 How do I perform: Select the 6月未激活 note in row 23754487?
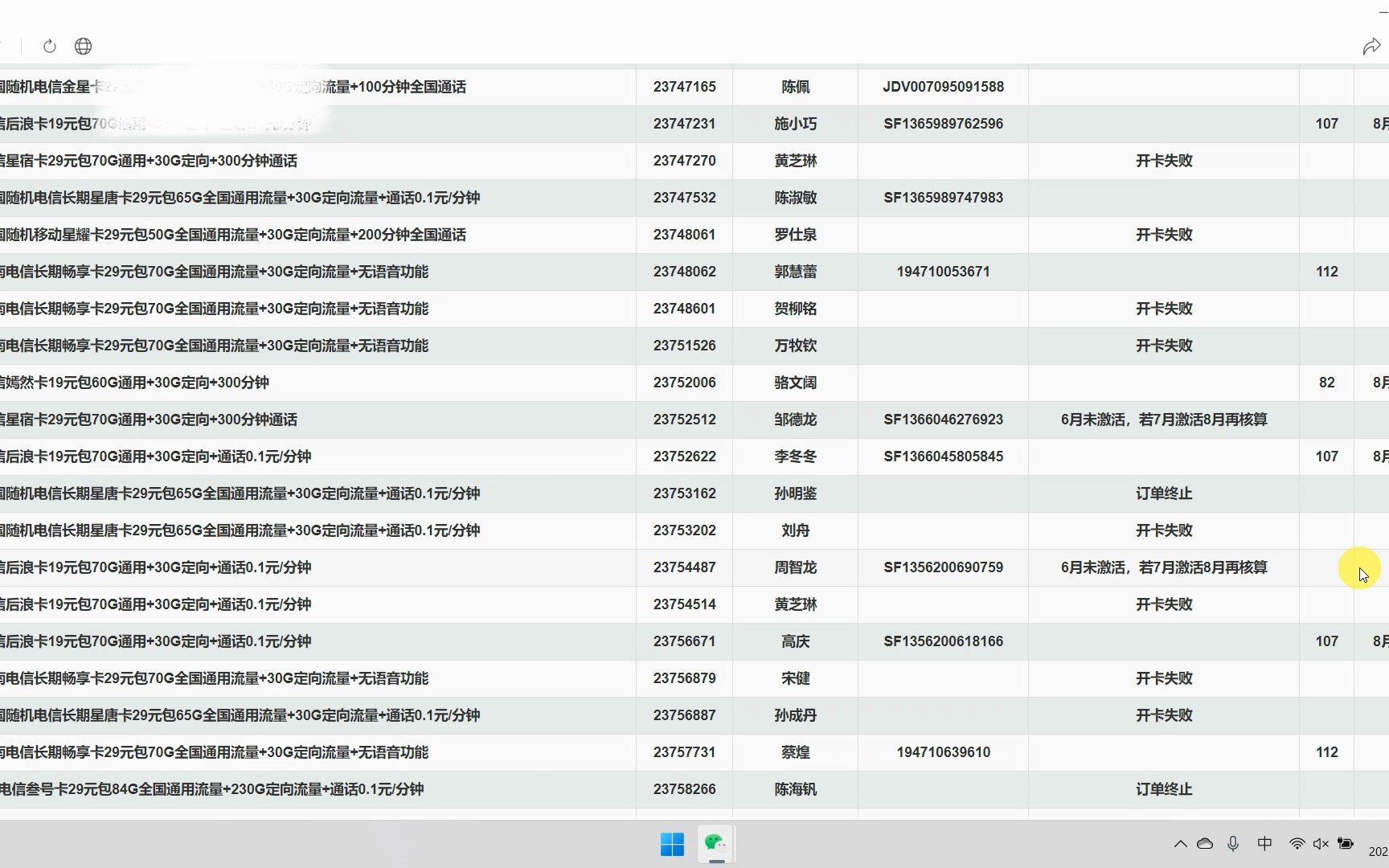click(1164, 567)
